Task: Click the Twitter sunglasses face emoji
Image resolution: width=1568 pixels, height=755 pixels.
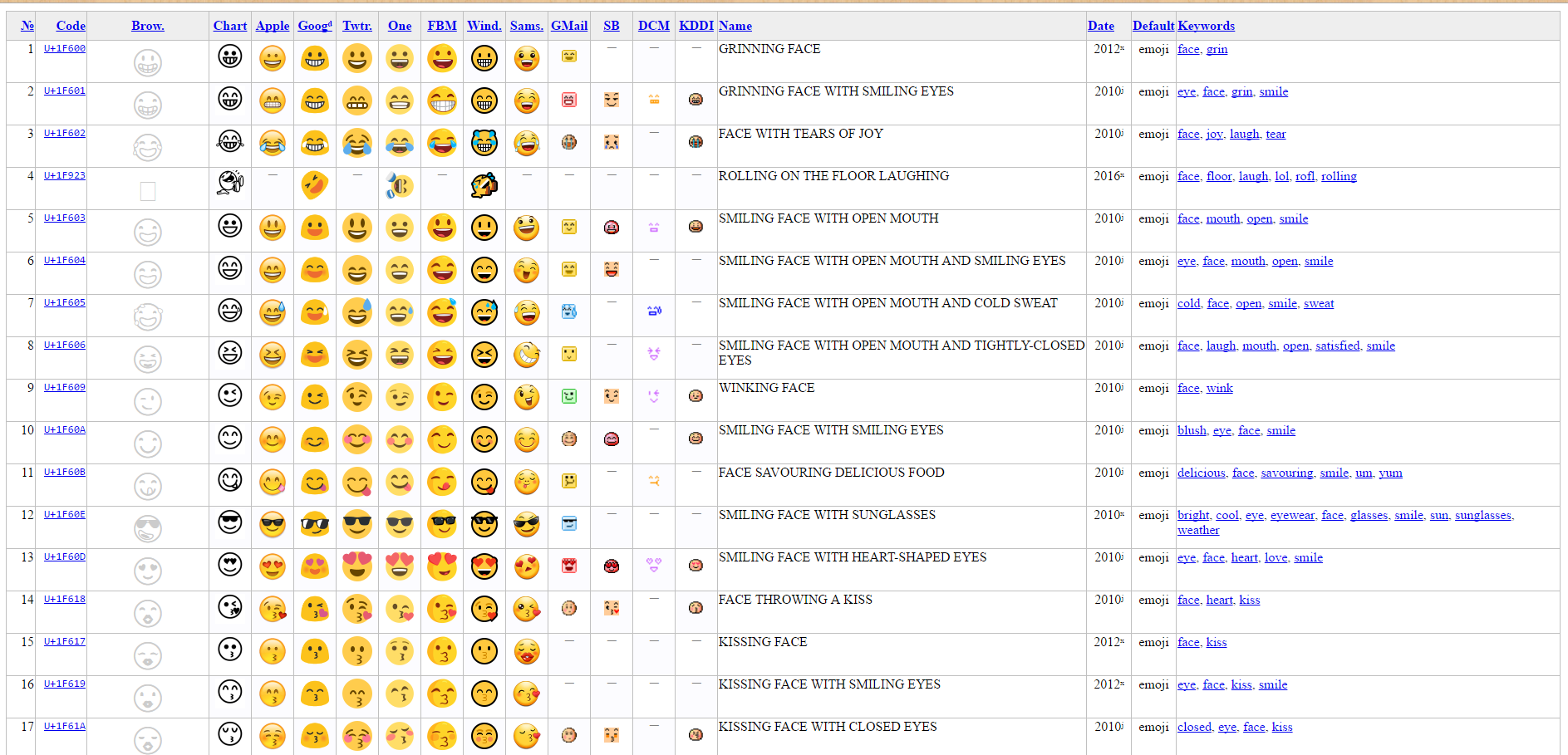Action: click(357, 524)
